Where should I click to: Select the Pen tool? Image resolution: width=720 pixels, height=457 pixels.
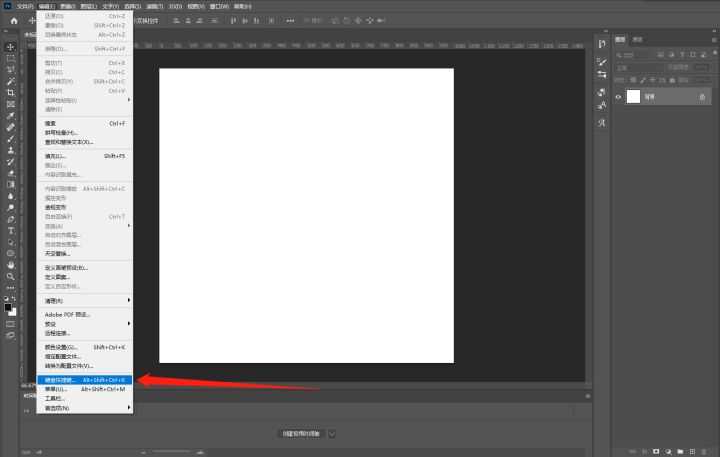point(11,219)
